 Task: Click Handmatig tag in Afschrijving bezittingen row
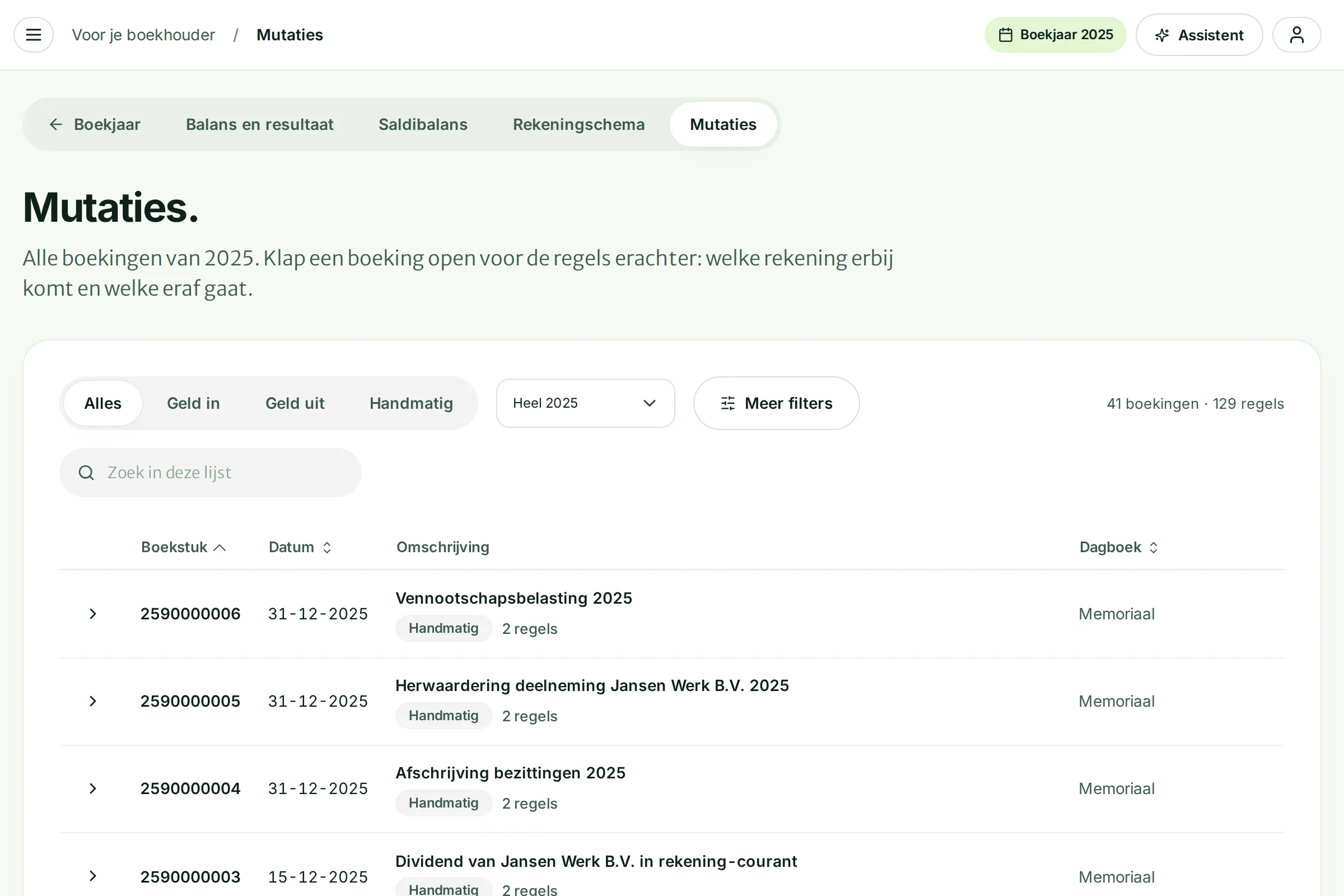pyautogui.click(x=444, y=804)
